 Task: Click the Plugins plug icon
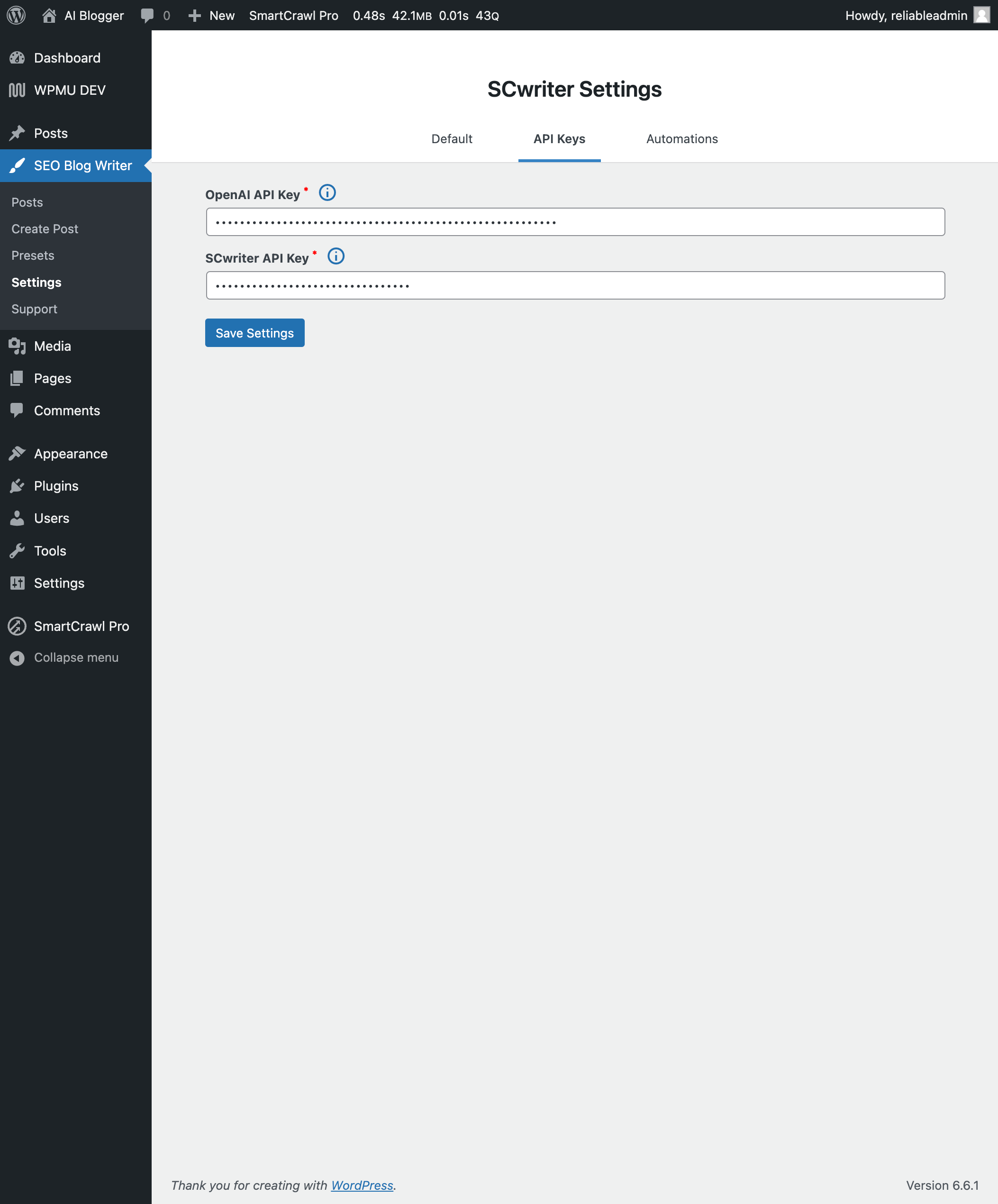point(17,485)
